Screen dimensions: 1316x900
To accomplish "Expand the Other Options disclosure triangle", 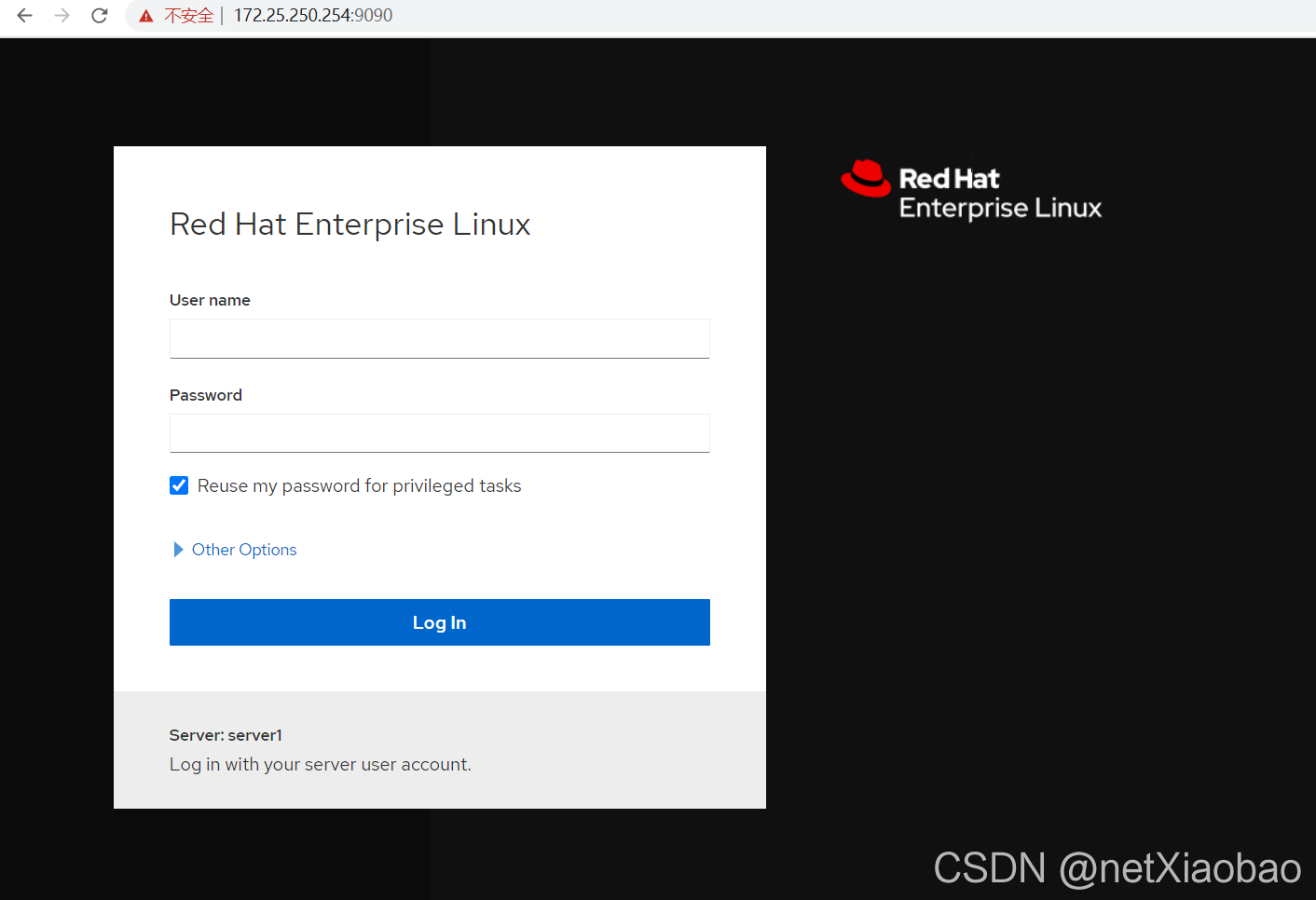I will click(178, 550).
